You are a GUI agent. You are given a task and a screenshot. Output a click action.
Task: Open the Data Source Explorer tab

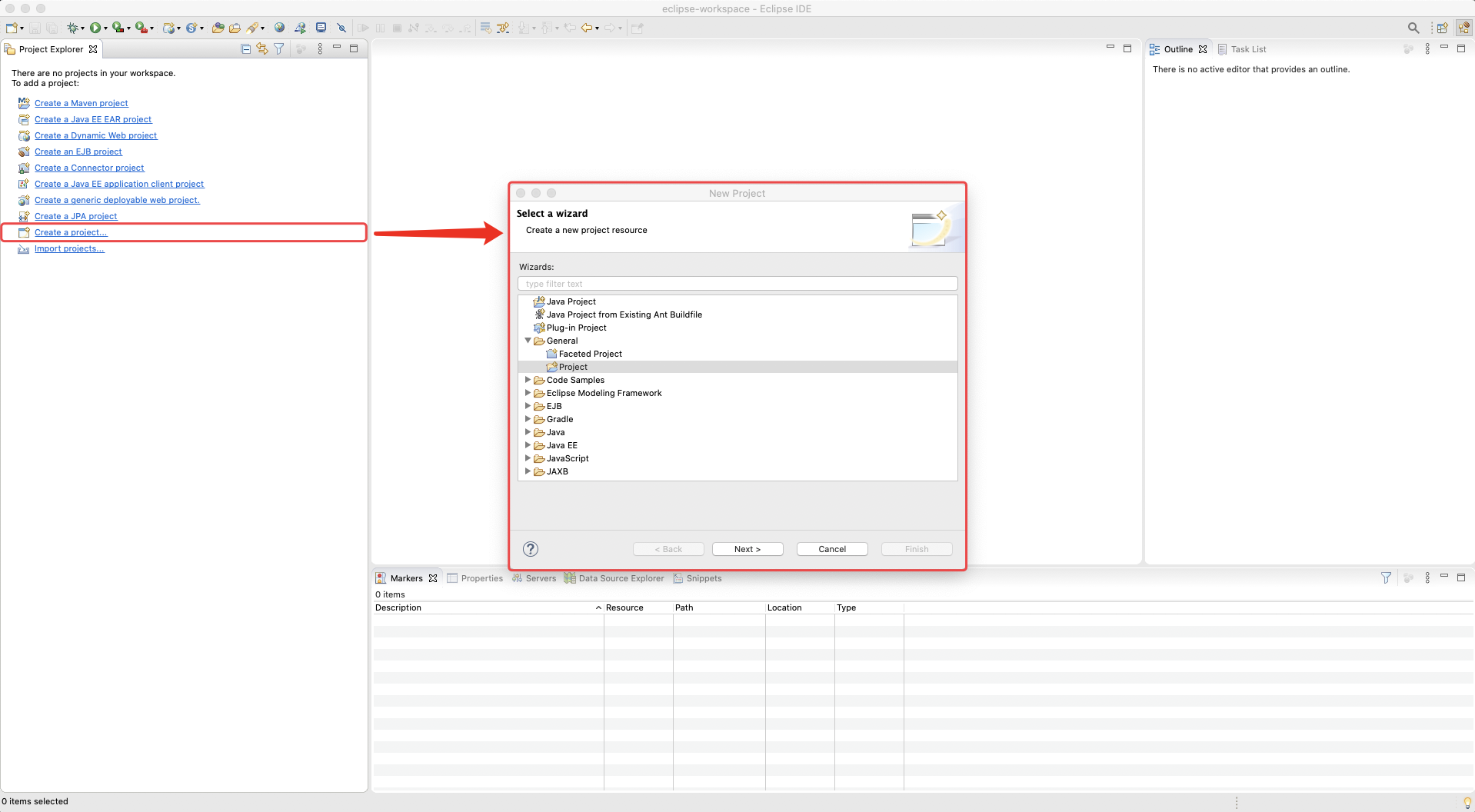pos(614,578)
